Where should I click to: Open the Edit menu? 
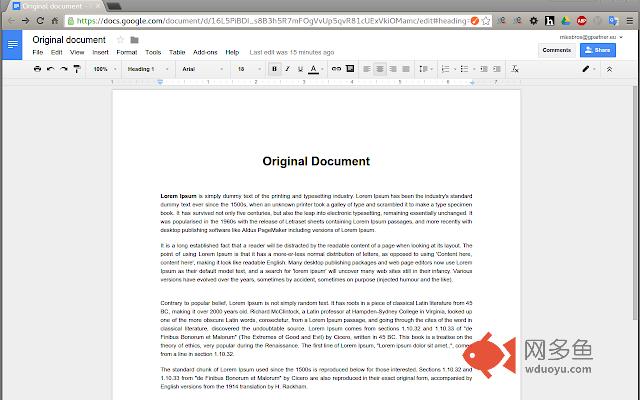(x=56, y=52)
